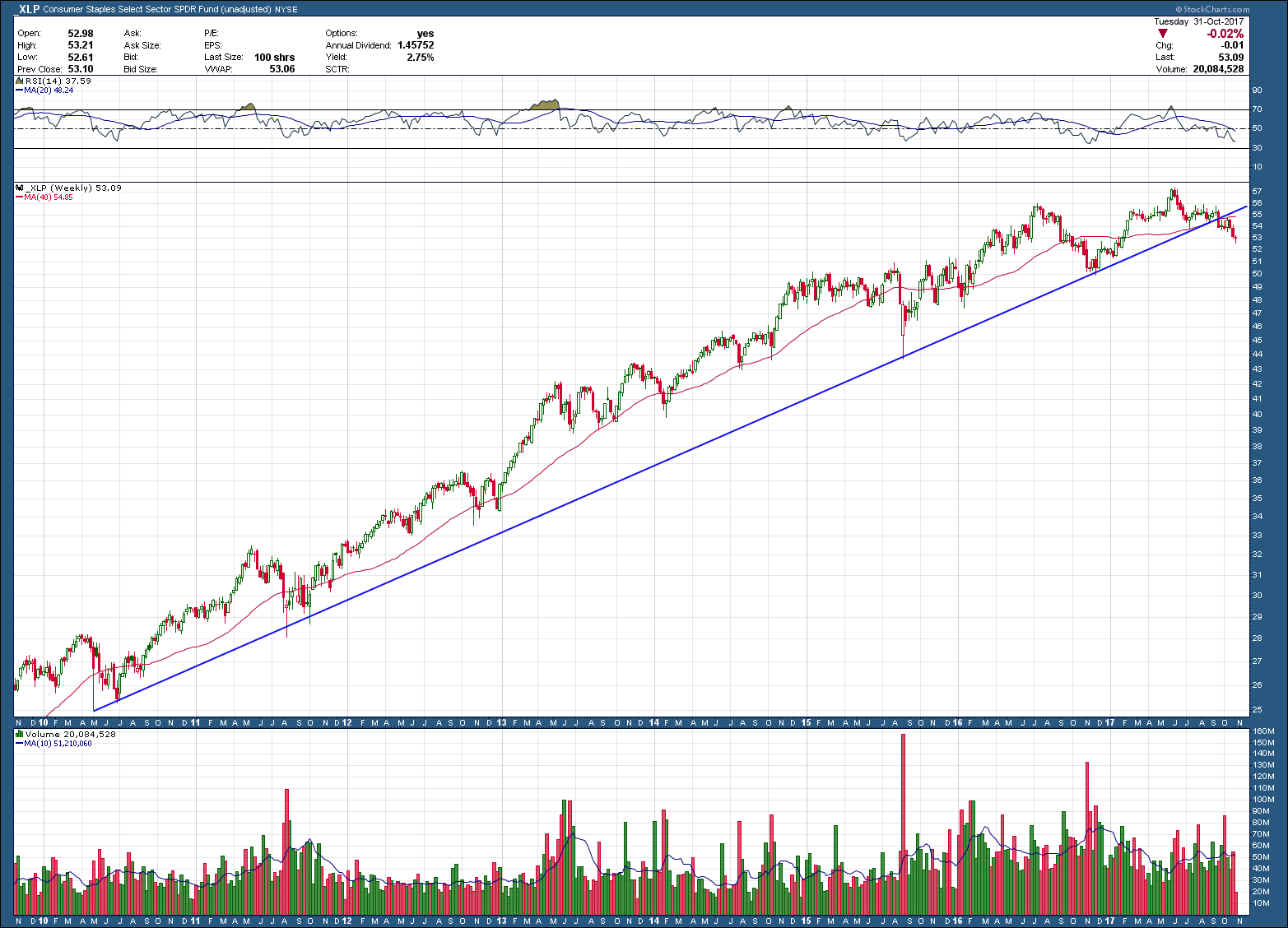Click the SCTR label
Screen dimensions: 1288x928
337,70
